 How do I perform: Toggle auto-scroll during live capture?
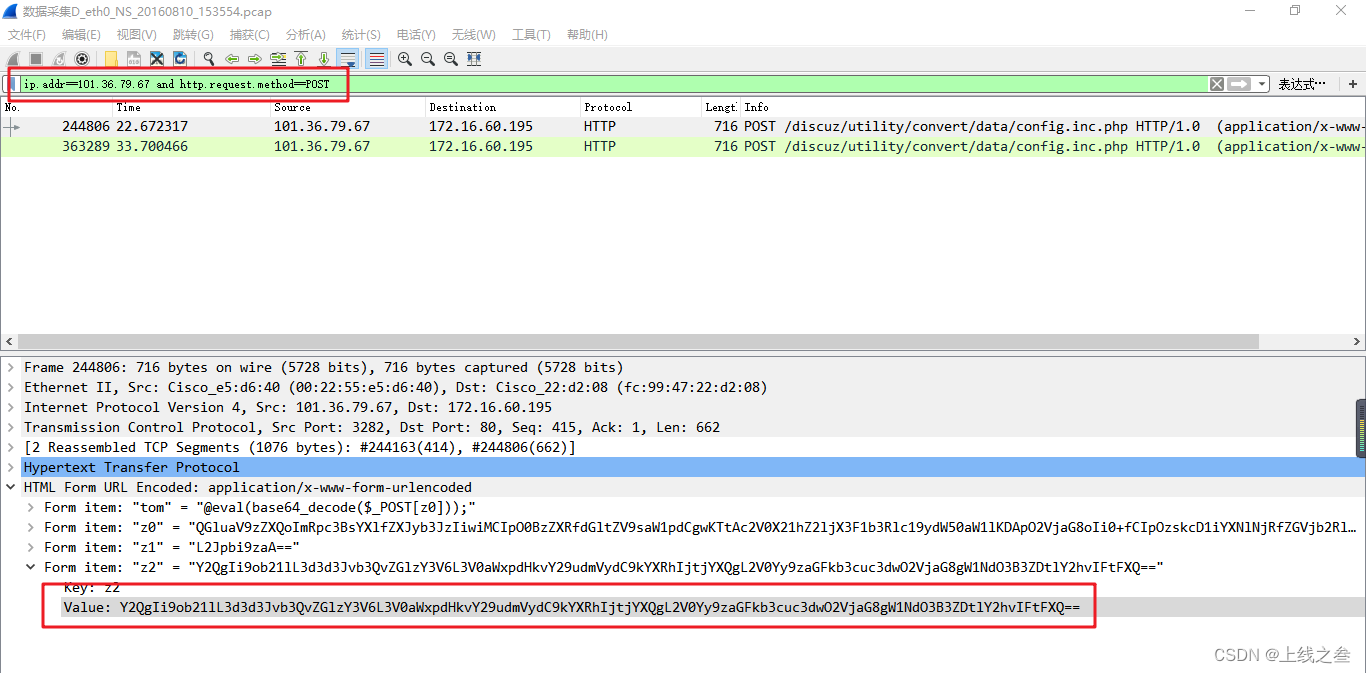click(348, 59)
